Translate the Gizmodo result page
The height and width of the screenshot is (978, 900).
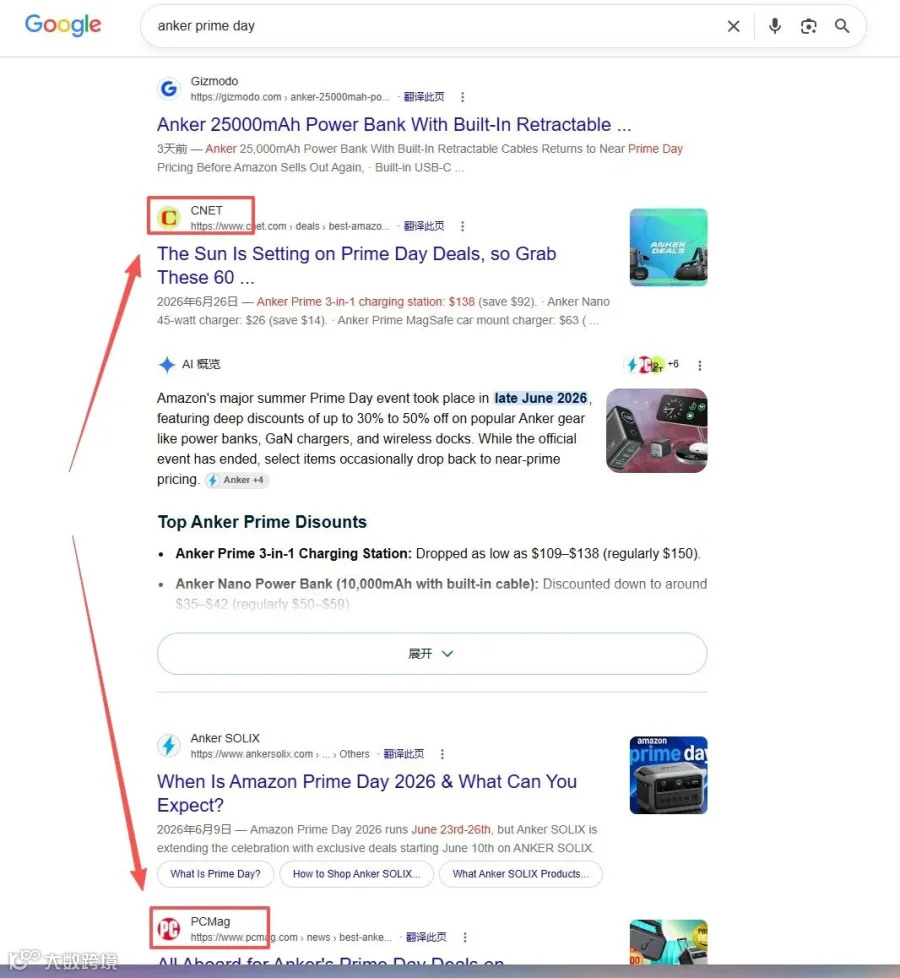click(423, 97)
